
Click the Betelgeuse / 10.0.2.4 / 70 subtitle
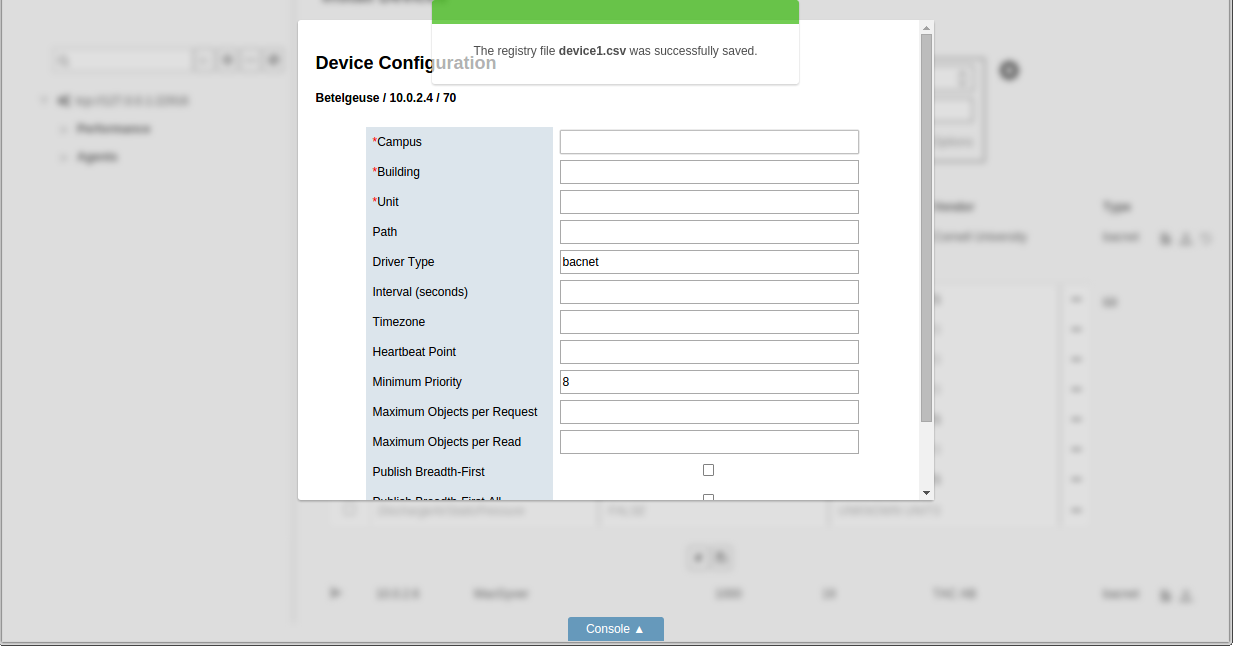pos(386,98)
